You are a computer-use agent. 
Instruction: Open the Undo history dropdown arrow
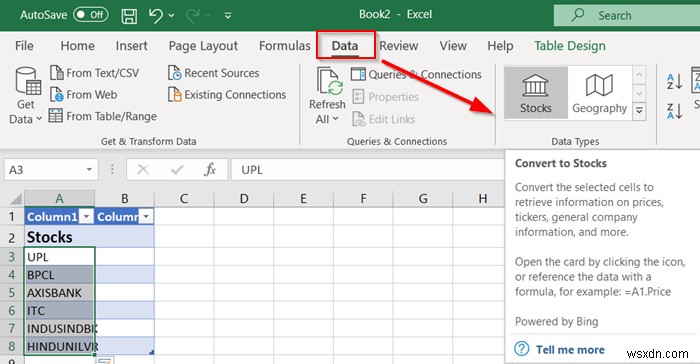click(171, 16)
